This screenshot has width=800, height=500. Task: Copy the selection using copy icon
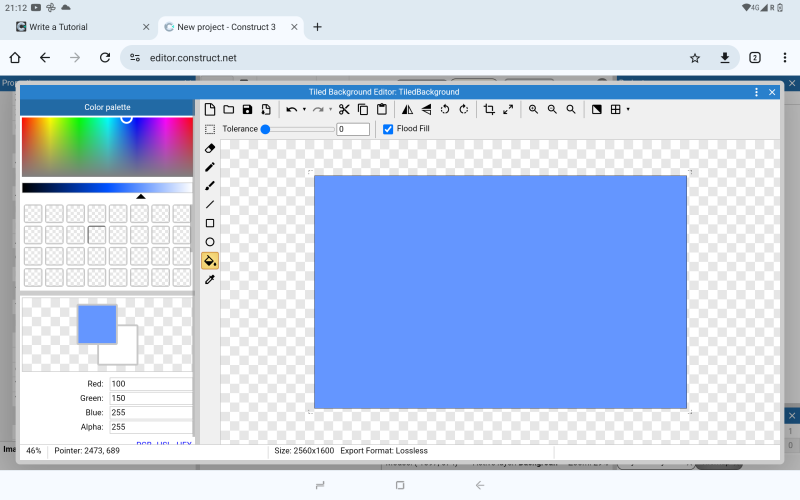click(x=363, y=109)
